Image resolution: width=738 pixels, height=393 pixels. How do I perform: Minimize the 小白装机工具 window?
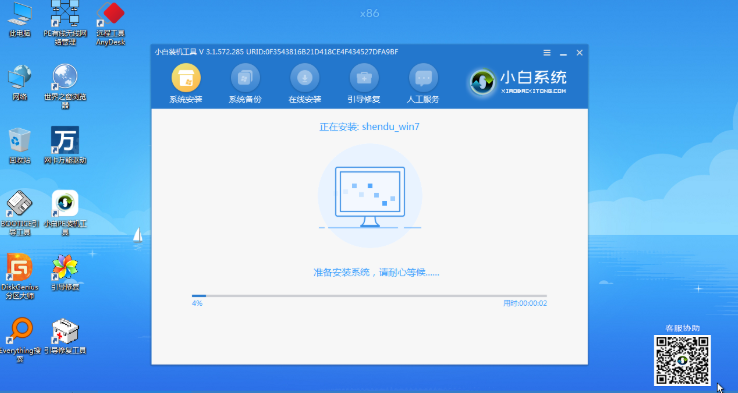click(x=563, y=53)
